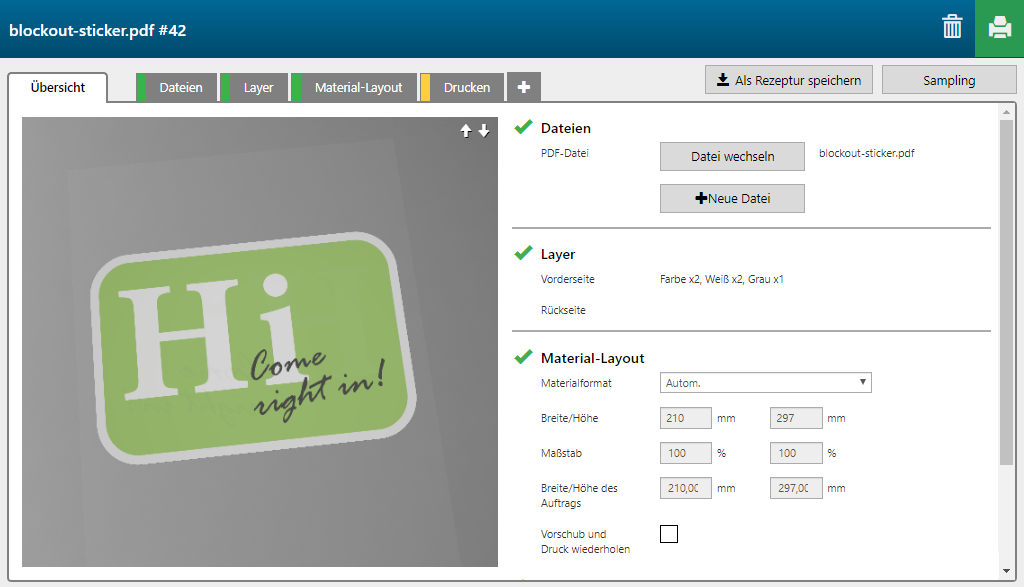
Task: Click the Neue Datei button
Action: (x=732, y=198)
